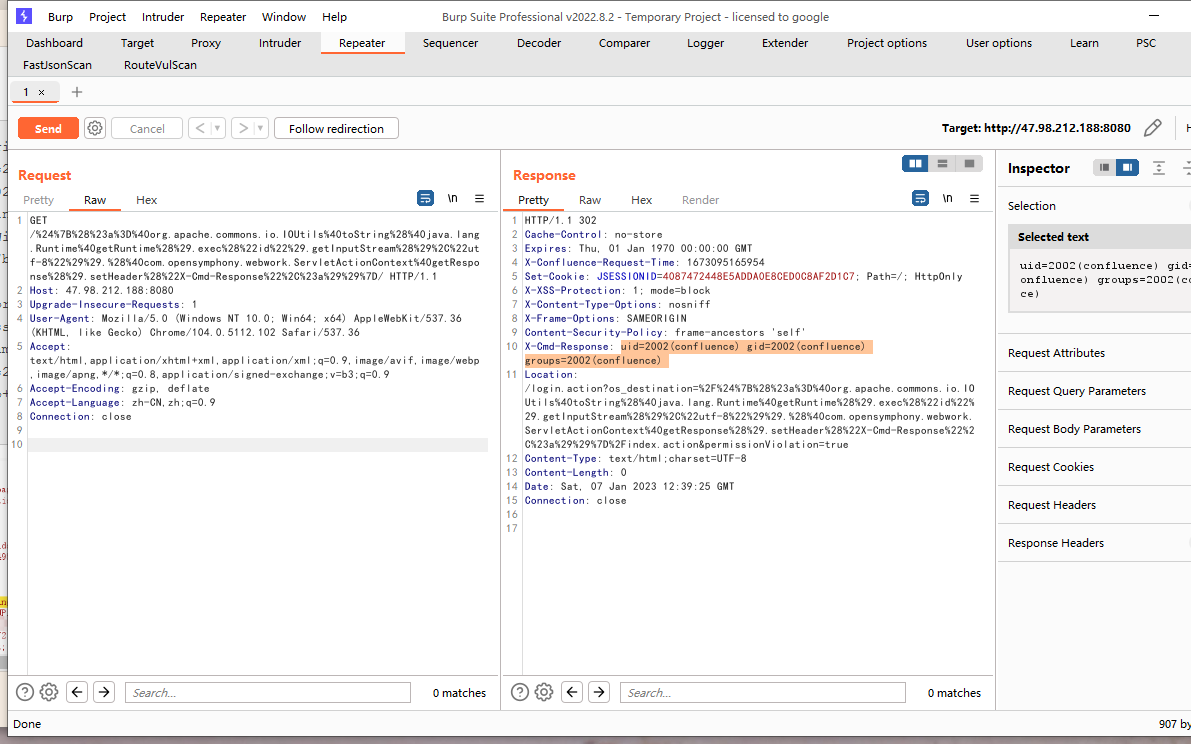Expand Request Attributes section in Inspector
Image resolution: width=1191 pixels, height=744 pixels.
1094,353
